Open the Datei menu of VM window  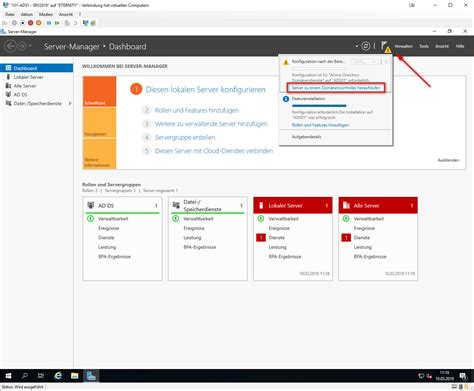coord(10,14)
